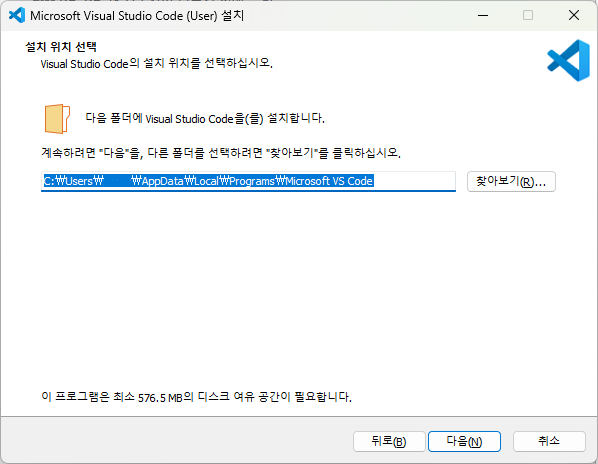Go back with the 뒤로(B) button
This screenshot has width=598, height=464.
pyautogui.click(x=389, y=442)
